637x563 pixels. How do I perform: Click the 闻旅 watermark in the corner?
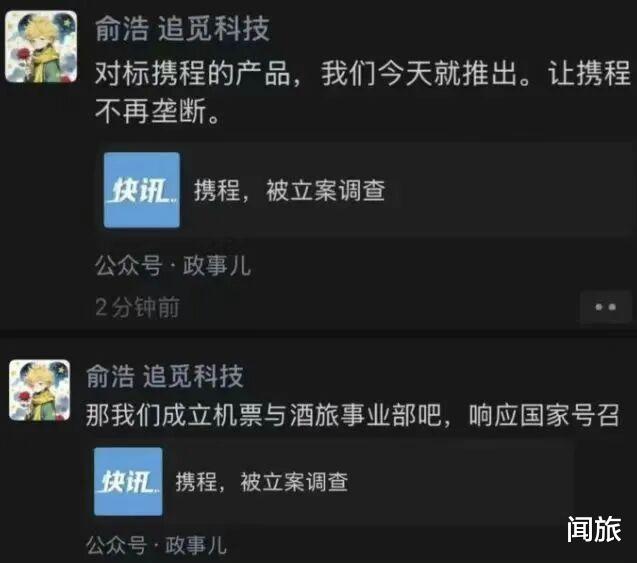tap(594, 529)
